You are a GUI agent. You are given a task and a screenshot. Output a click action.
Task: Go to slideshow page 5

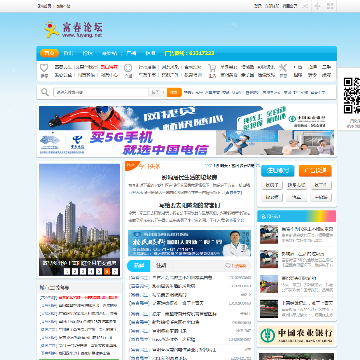coord(99,271)
